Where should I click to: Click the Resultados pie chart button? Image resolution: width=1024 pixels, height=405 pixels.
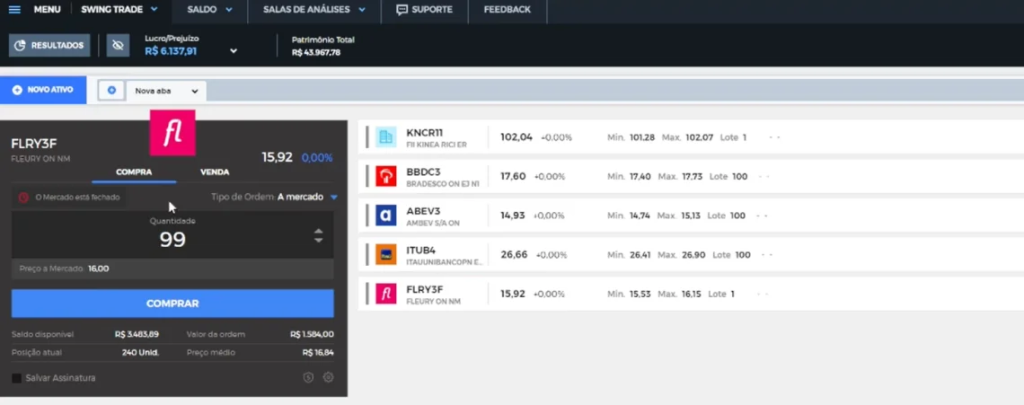pos(50,45)
